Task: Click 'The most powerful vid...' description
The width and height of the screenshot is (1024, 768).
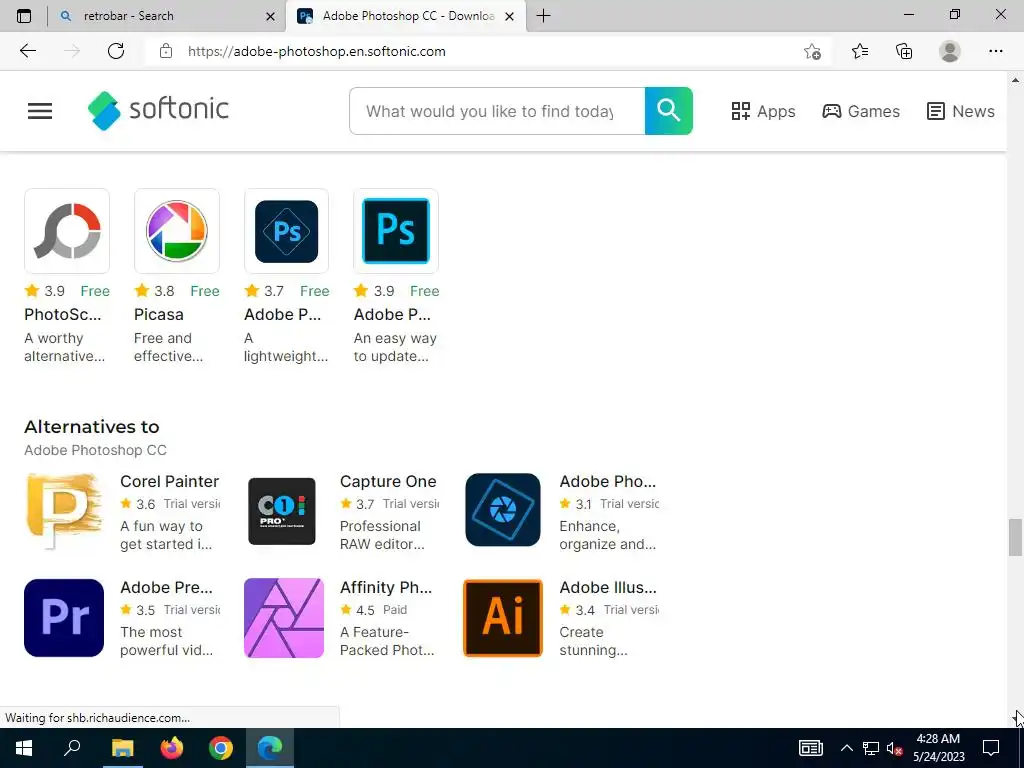Action: (x=167, y=641)
